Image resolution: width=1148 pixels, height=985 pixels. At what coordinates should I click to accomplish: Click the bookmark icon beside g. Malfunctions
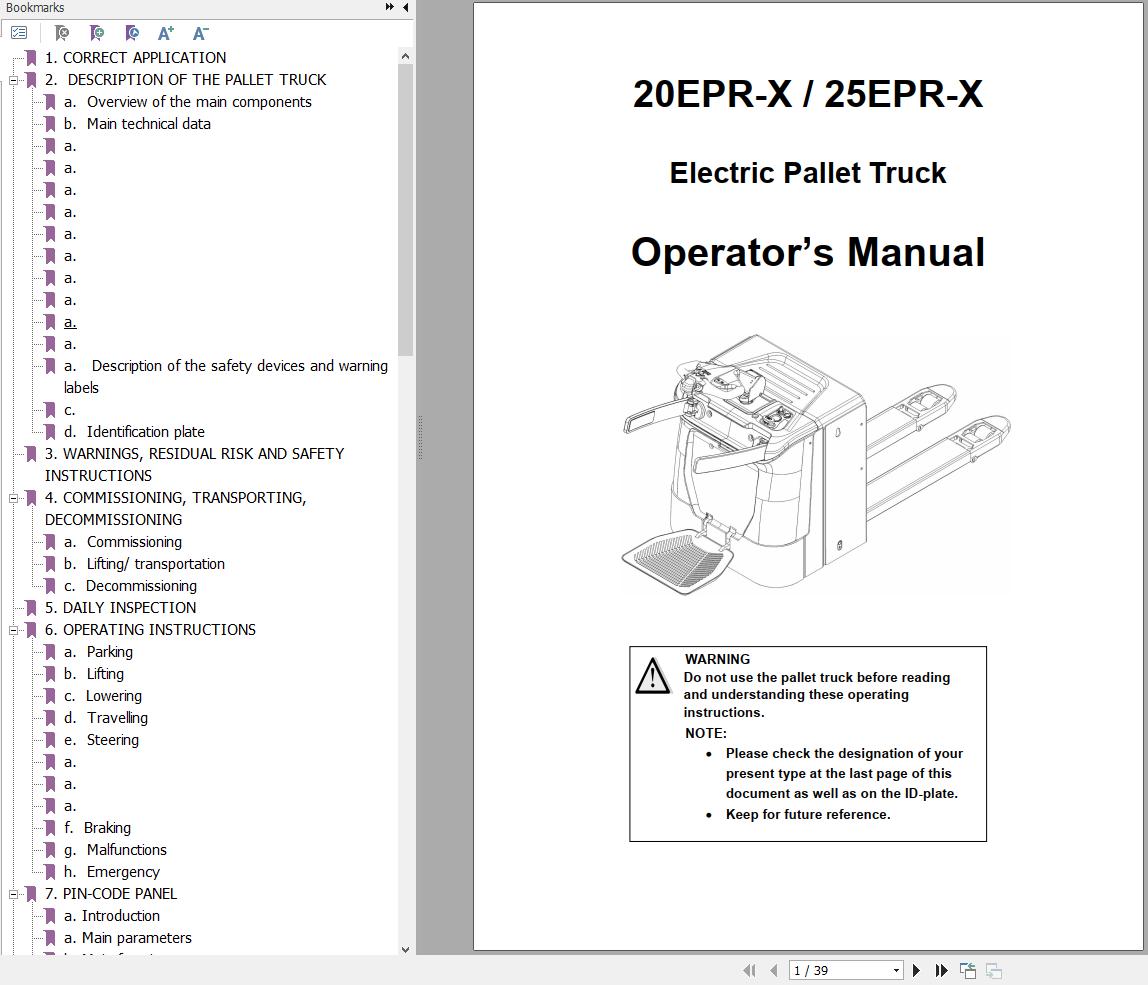(x=50, y=850)
